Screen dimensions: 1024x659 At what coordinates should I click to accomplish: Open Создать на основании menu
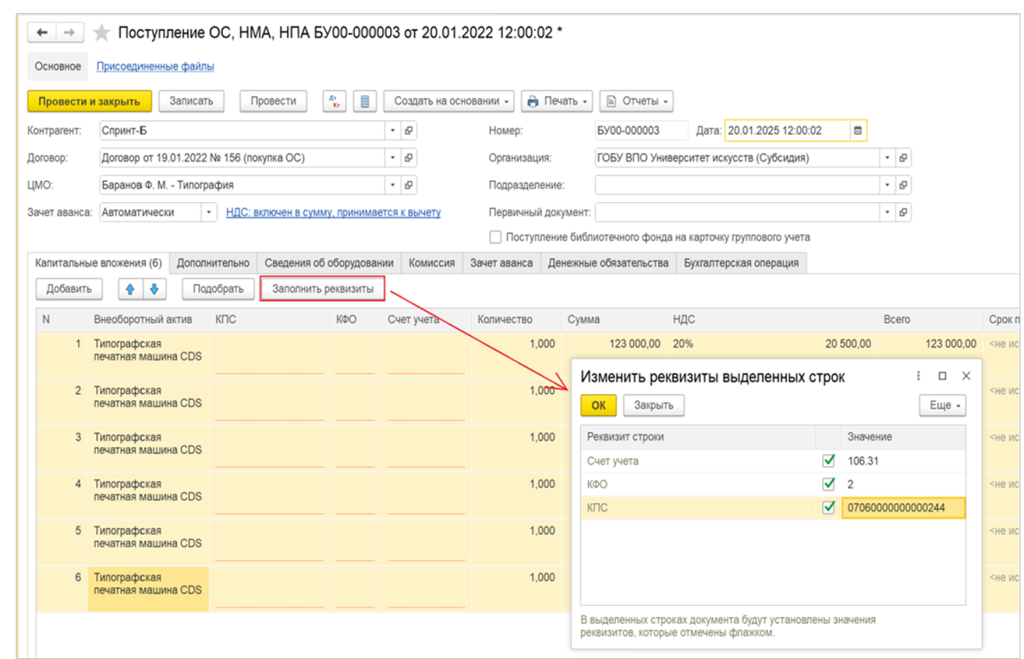[449, 101]
